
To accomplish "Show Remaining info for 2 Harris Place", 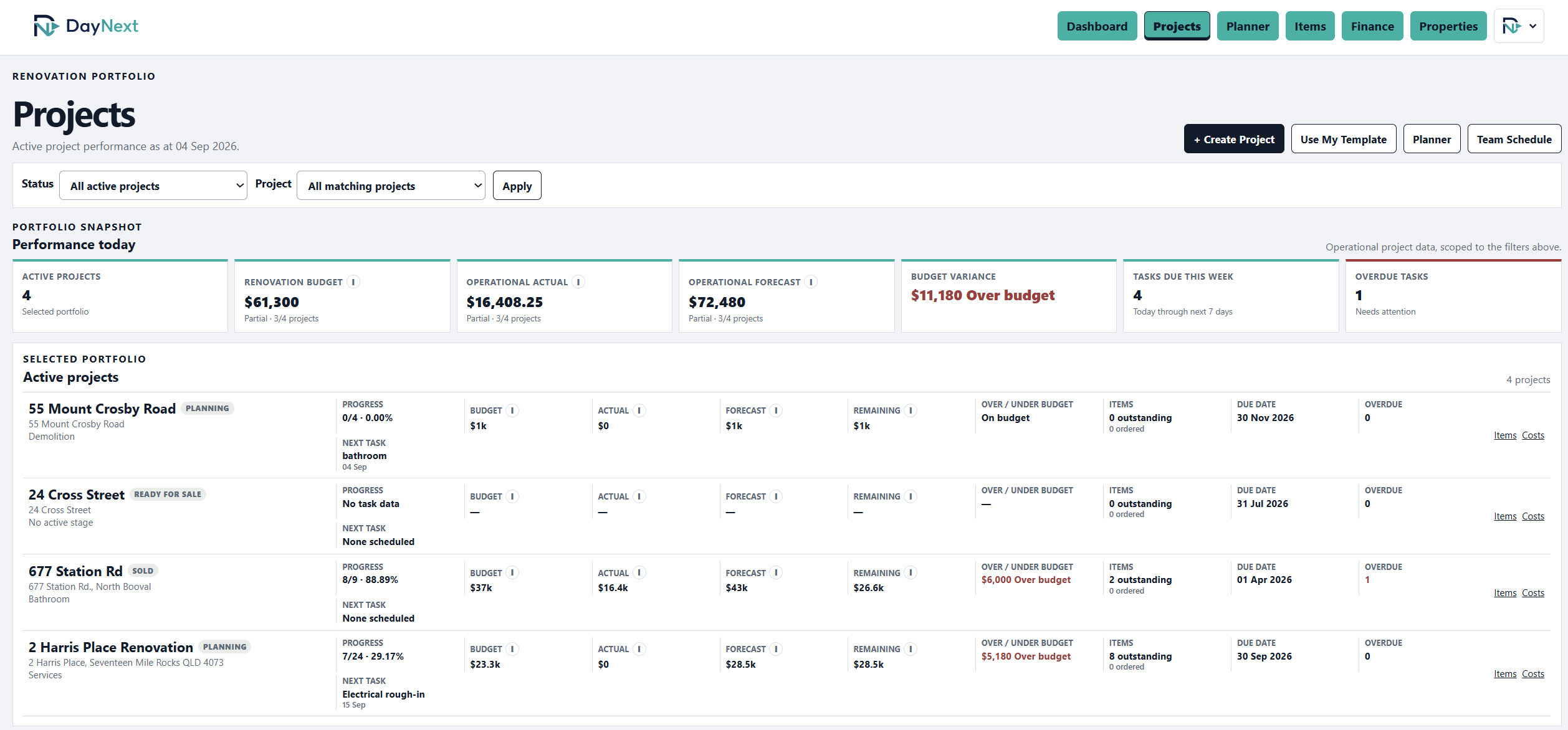I will pyautogui.click(x=911, y=649).
